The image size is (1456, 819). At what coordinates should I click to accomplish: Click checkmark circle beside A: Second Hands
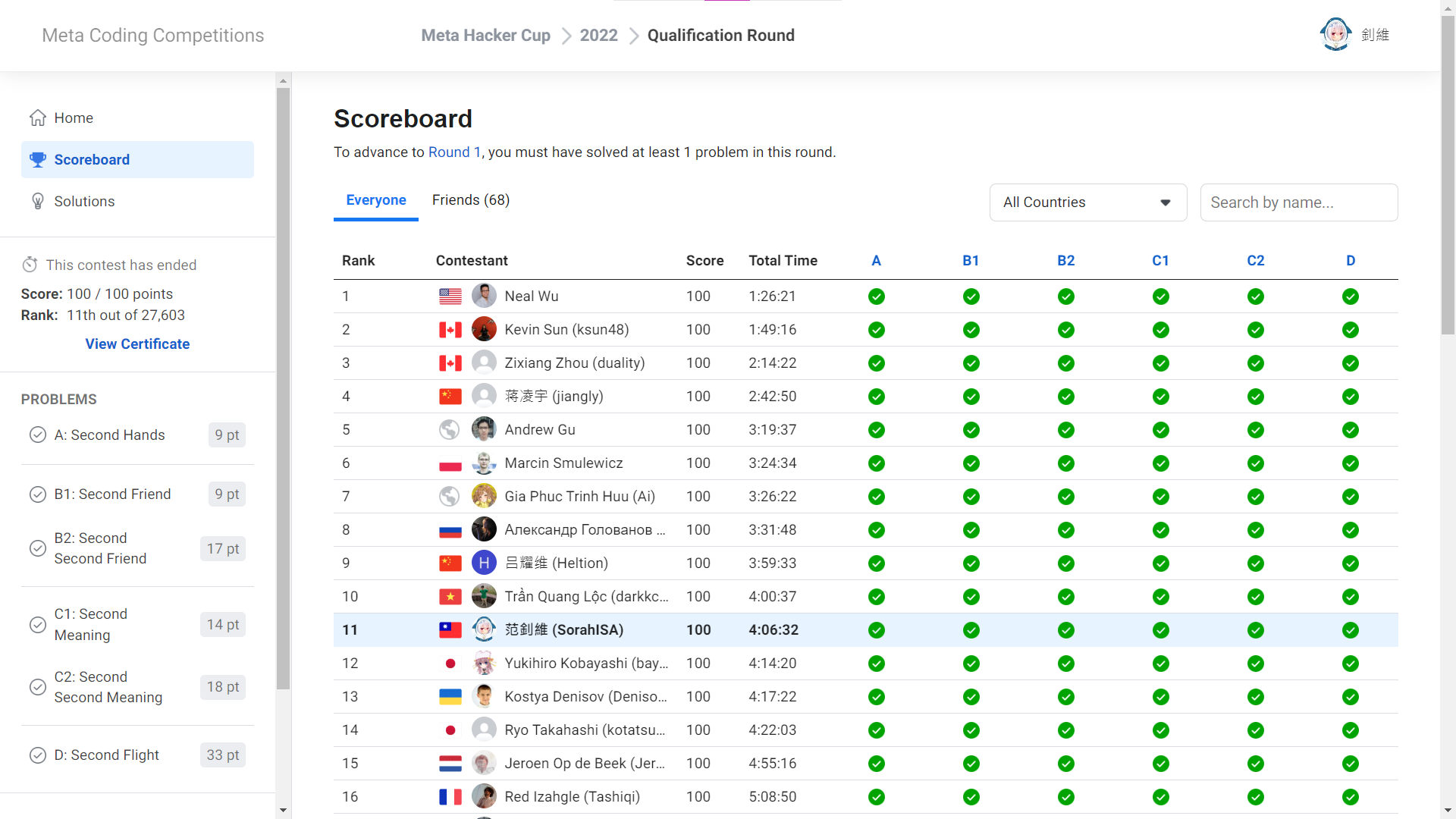coord(38,435)
